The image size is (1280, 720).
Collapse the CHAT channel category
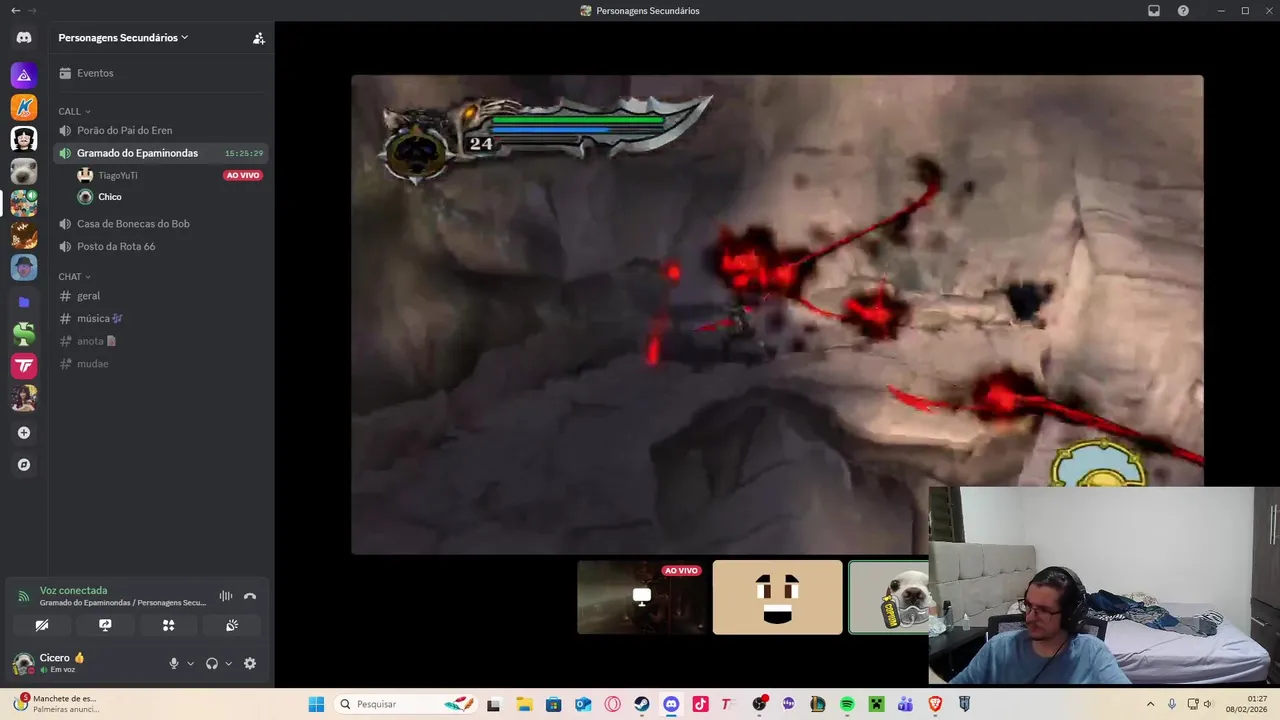point(74,277)
